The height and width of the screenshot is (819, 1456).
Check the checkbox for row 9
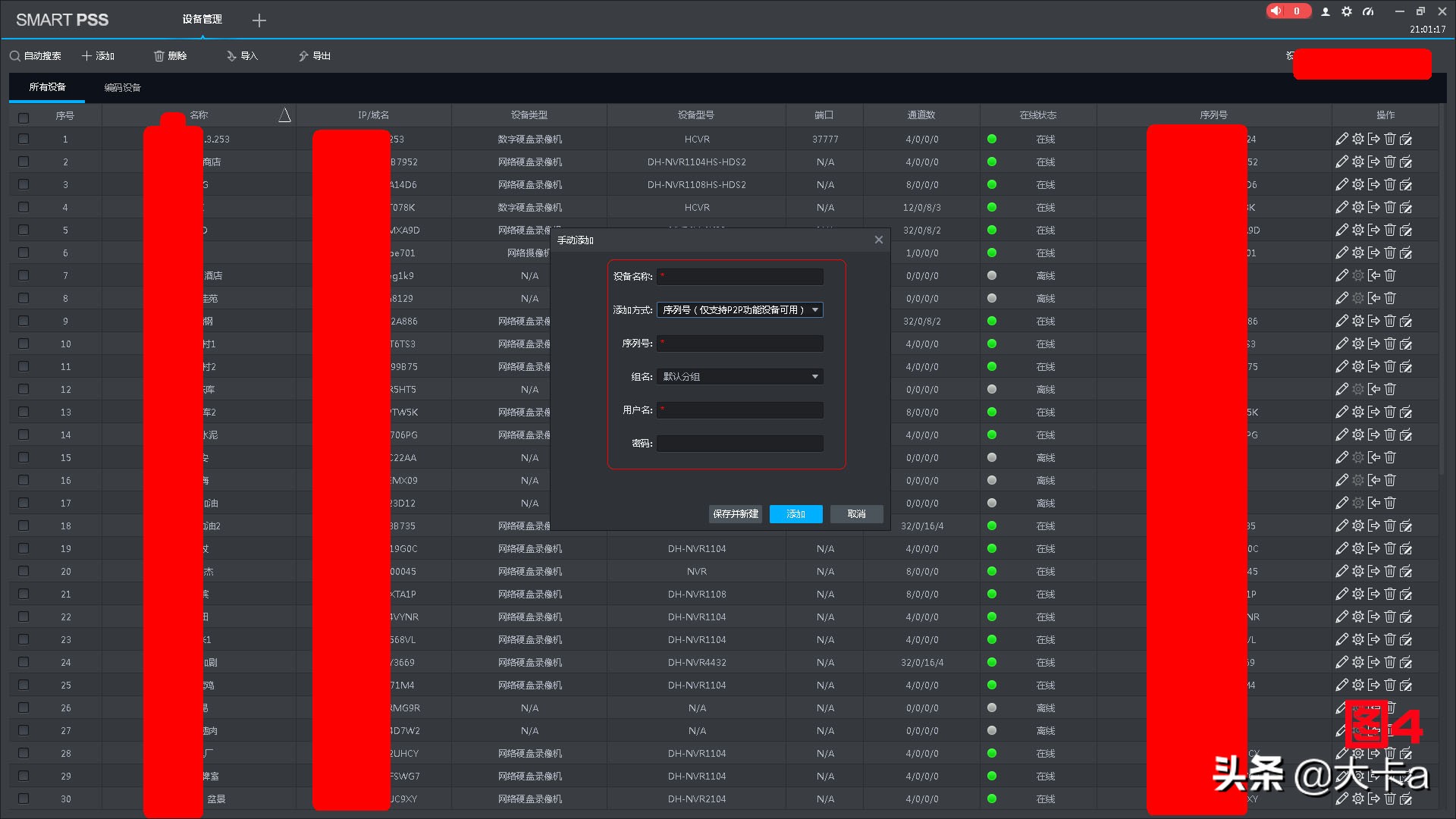click(x=24, y=321)
